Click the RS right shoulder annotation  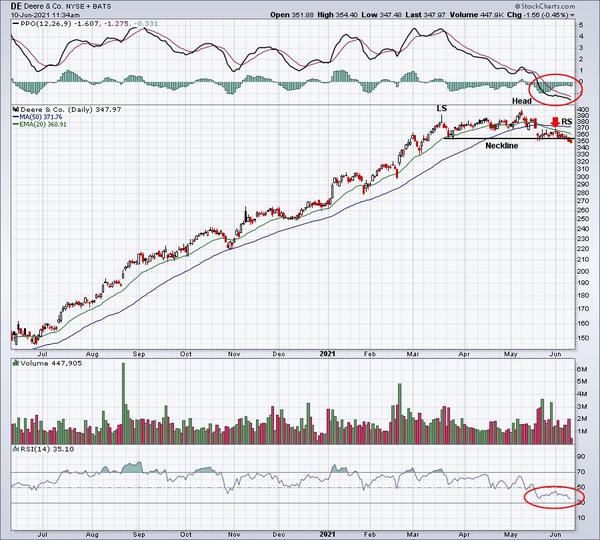[x=566, y=122]
